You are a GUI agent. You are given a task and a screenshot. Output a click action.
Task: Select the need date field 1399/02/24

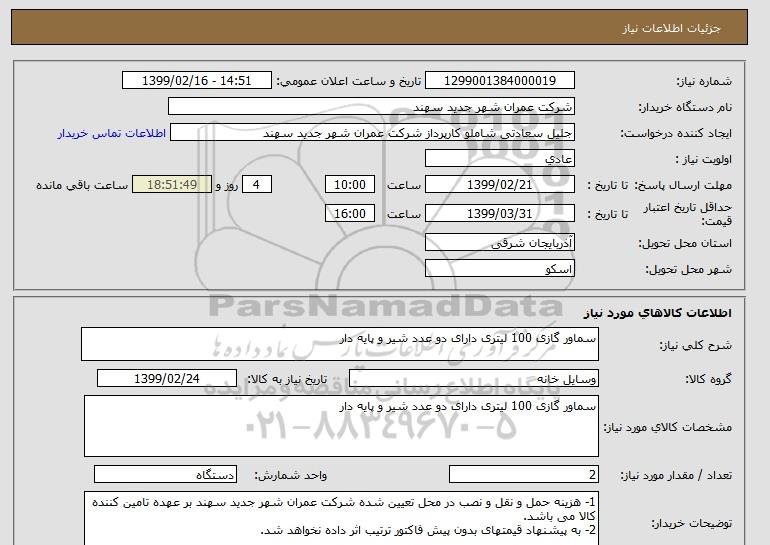[x=167, y=379]
